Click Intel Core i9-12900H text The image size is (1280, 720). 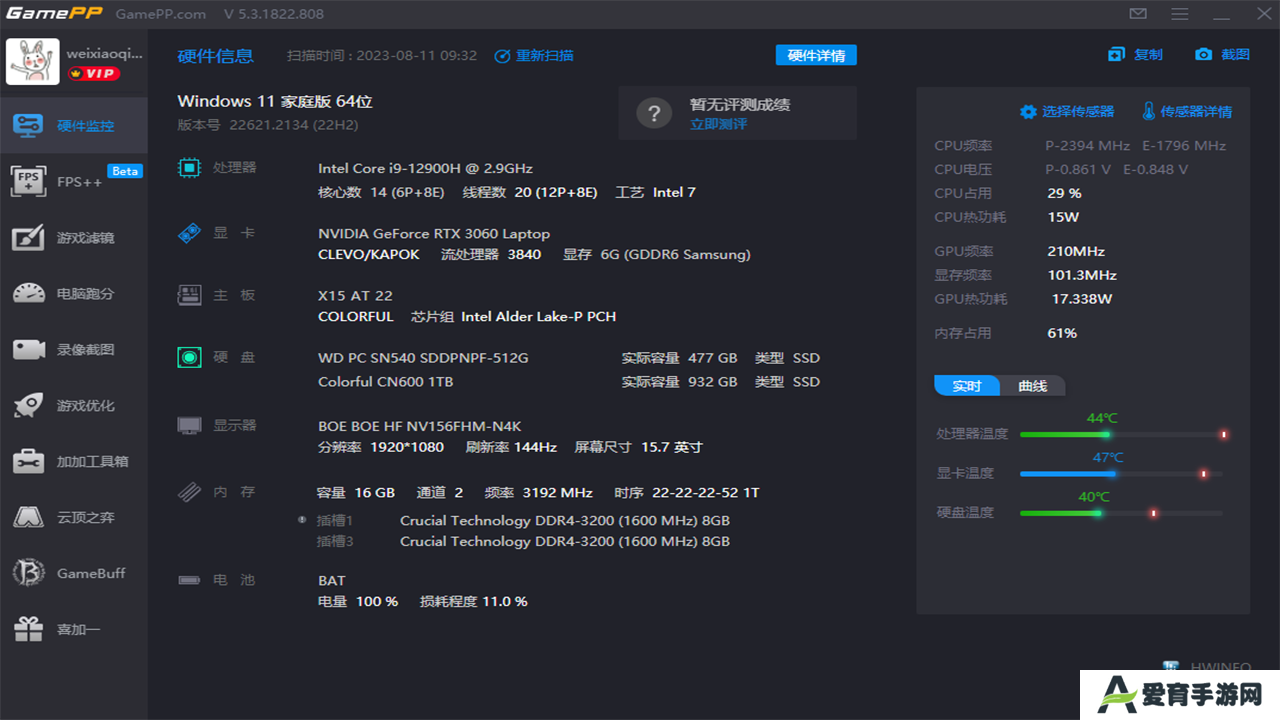pyautogui.click(x=425, y=168)
